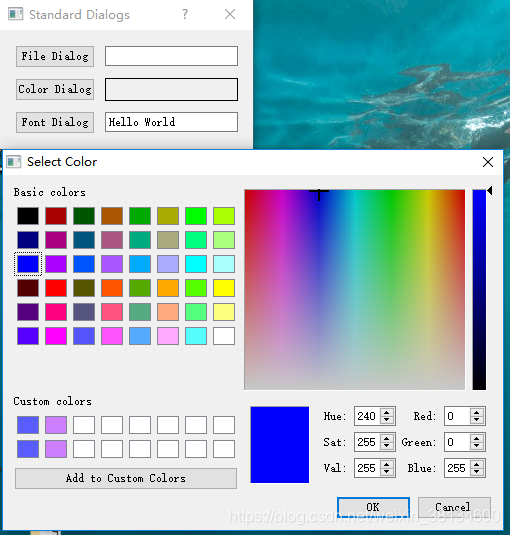Click the Hue value field

coord(367,416)
